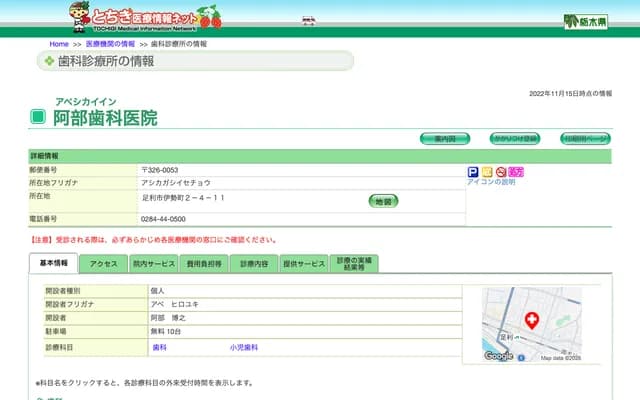Switch to the 院内サービス tab

pos(153,264)
